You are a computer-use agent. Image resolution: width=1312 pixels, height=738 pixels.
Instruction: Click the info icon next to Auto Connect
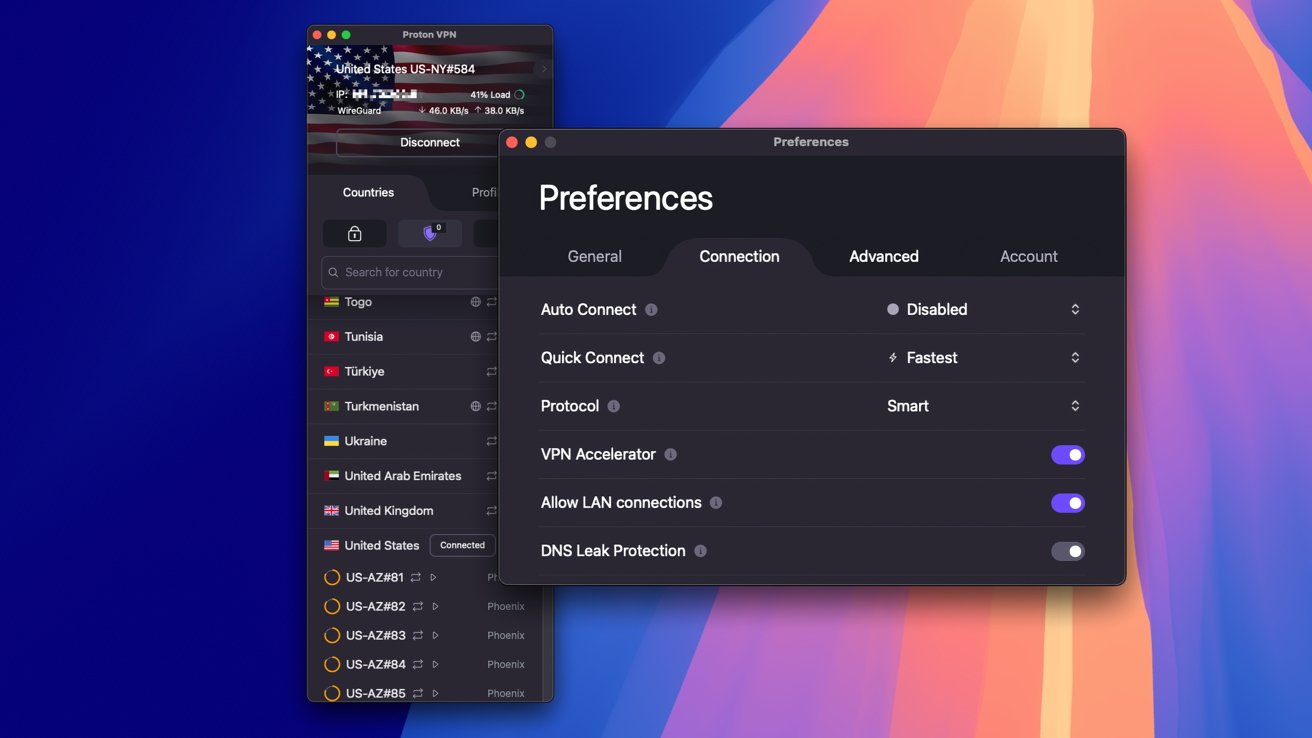[651, 310]
